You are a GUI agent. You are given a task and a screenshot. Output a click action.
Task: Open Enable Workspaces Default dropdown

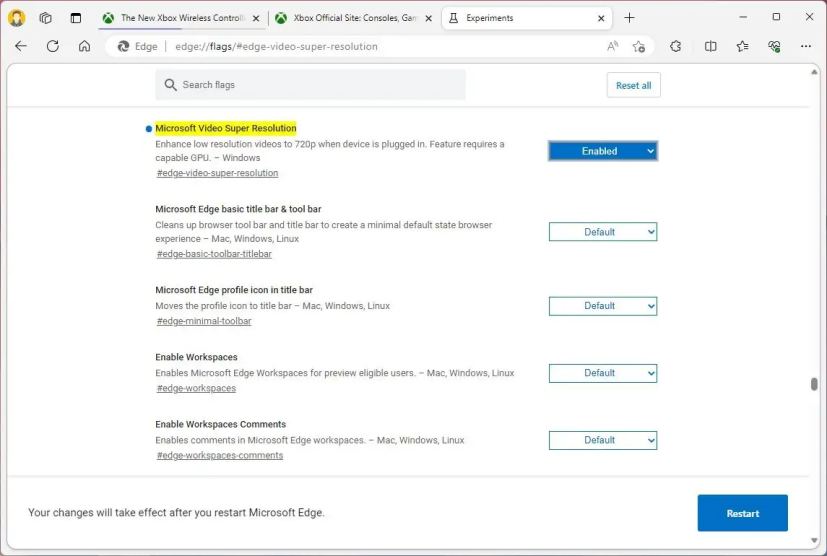pyautogui.click(x=603, y=373)
